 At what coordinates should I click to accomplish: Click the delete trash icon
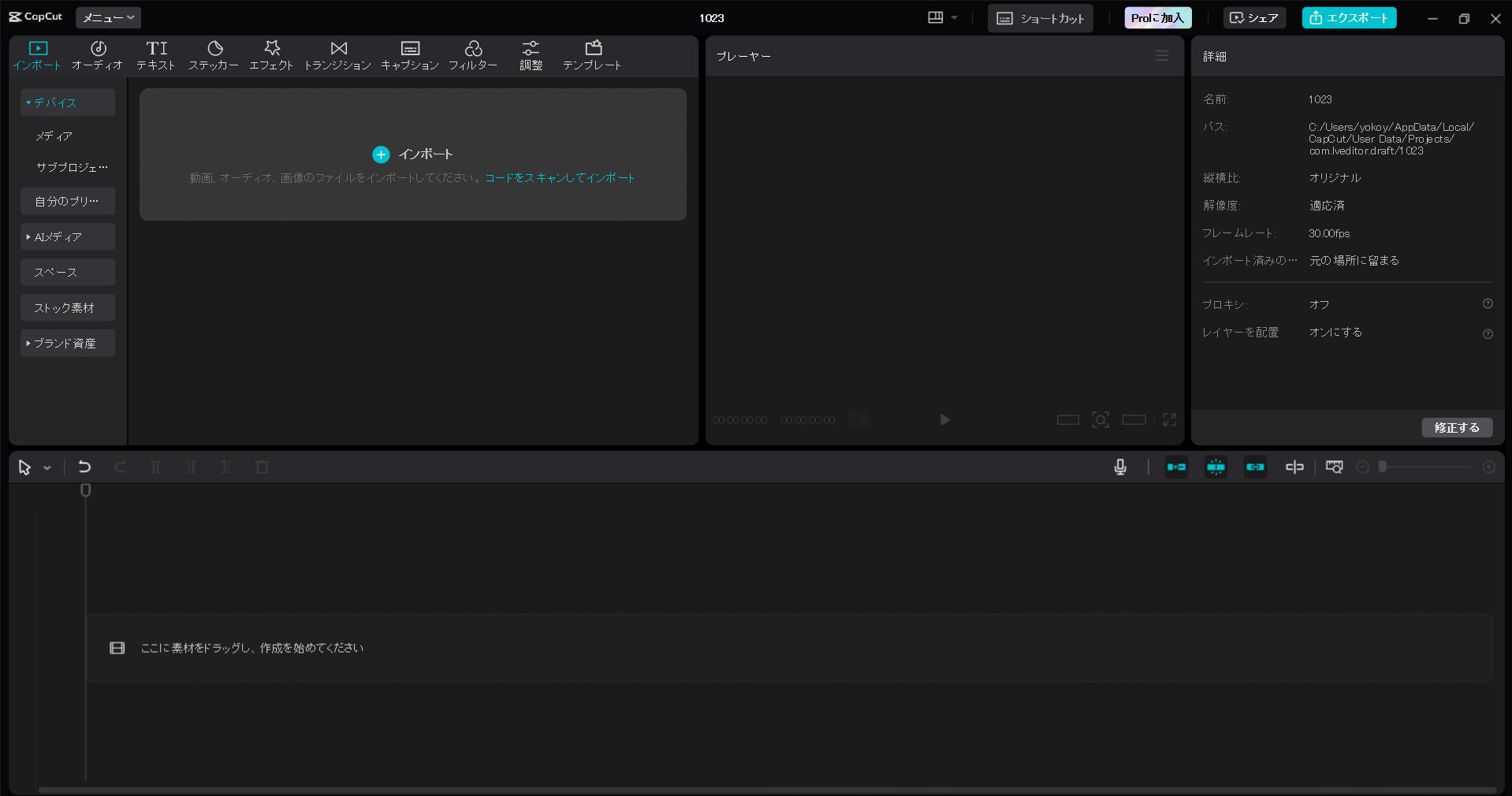[263, 467]
